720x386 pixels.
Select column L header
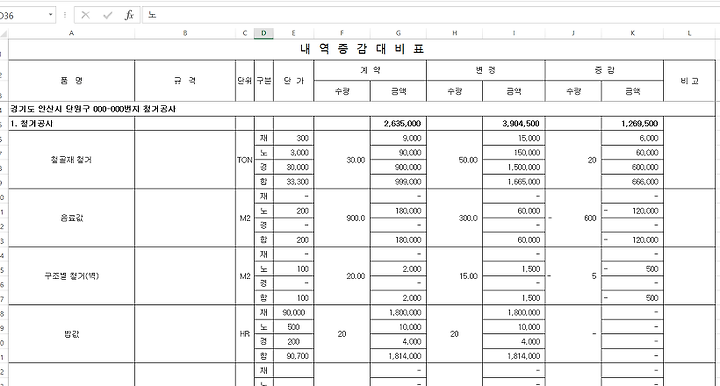(x=689, y=33)
